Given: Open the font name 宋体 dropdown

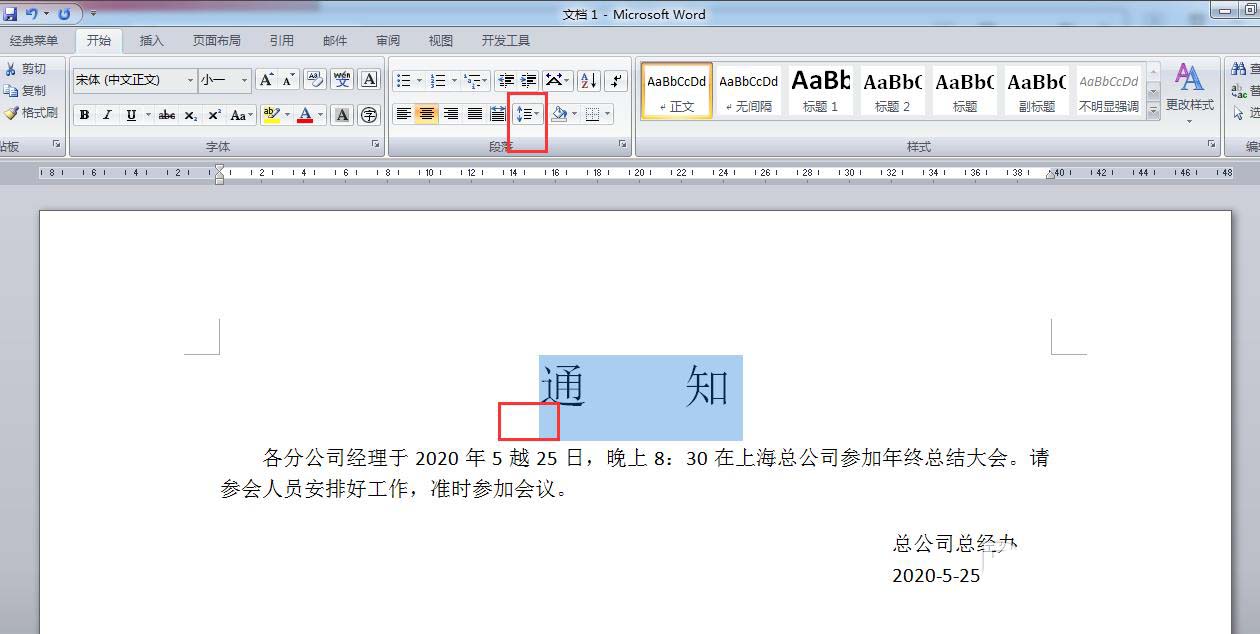Looking at the screenshot, I should click(190, 80).
